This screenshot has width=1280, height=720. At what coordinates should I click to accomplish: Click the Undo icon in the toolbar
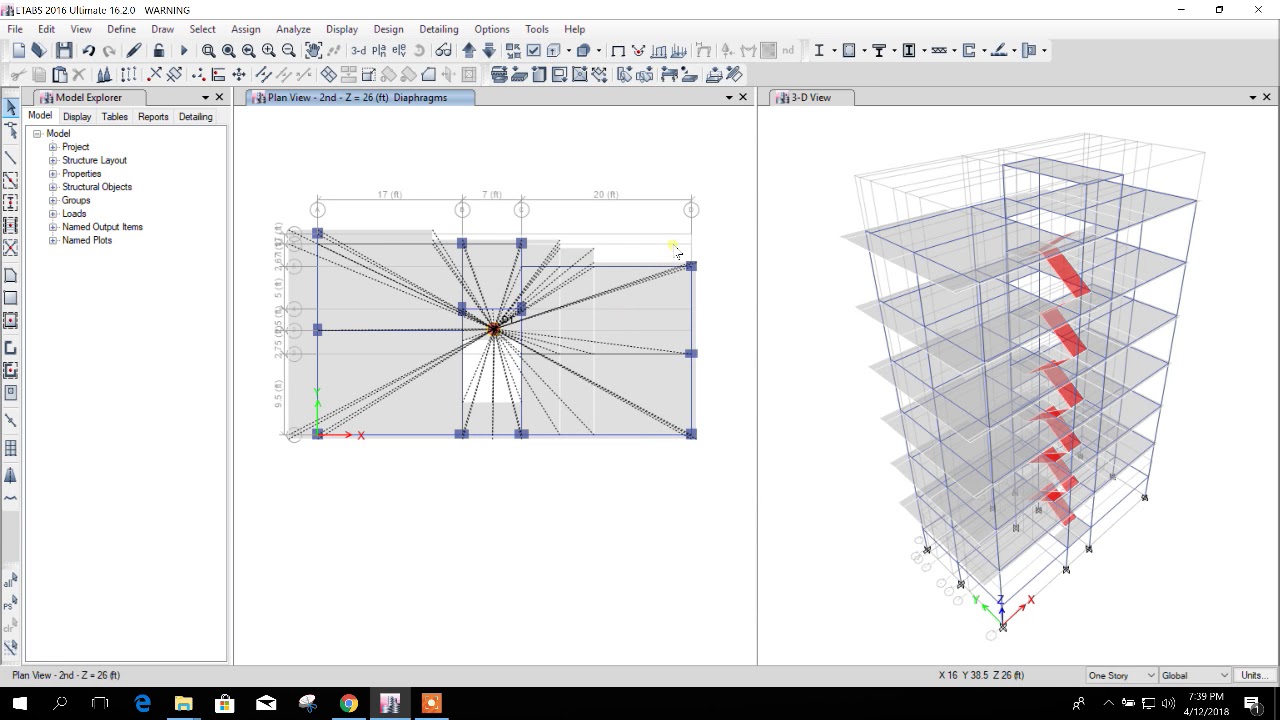pyautogui.click(x=89, y=50)
